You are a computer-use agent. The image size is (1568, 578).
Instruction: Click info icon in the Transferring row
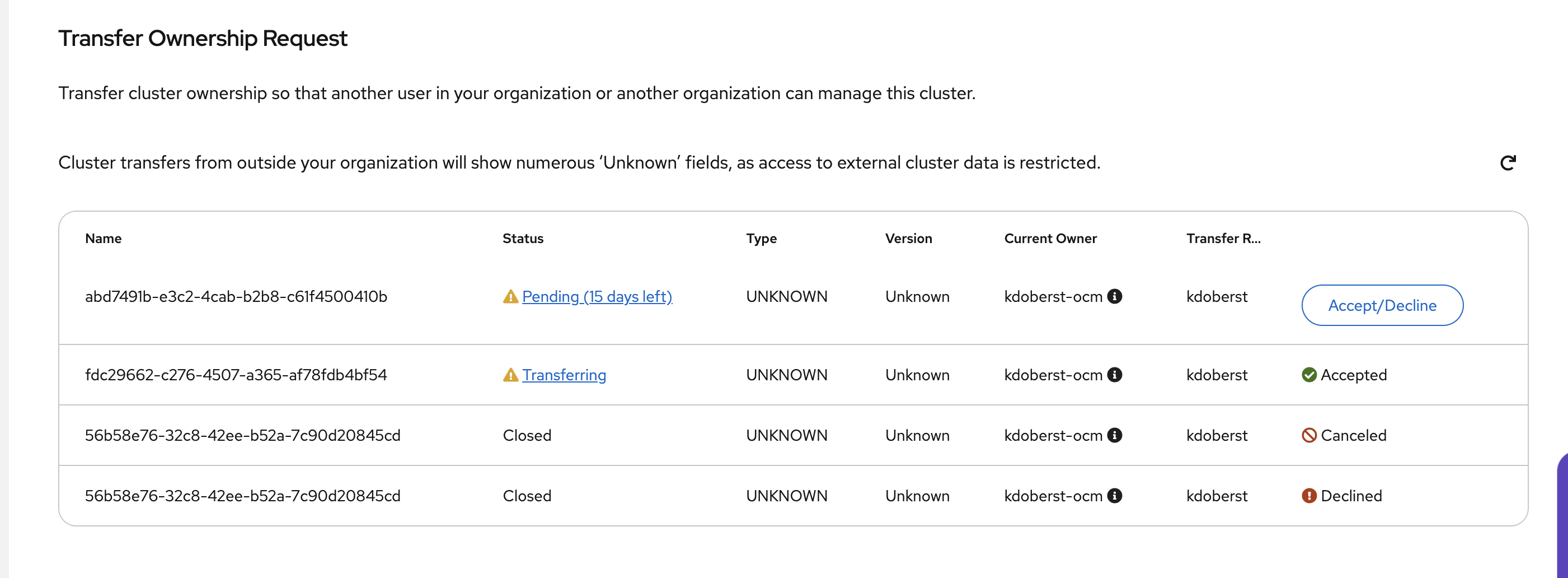1115,375
